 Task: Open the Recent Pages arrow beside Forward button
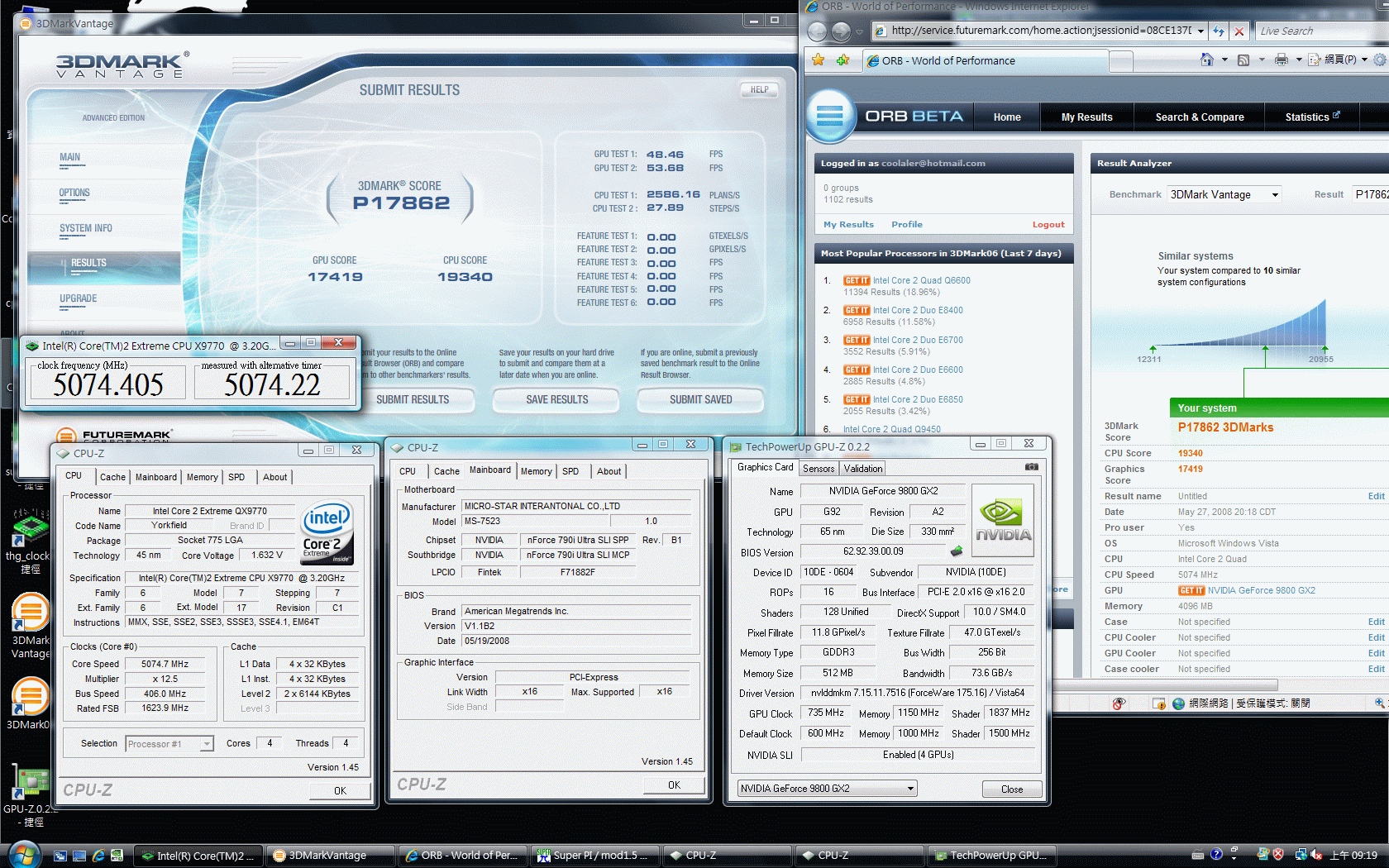(859, 31)
